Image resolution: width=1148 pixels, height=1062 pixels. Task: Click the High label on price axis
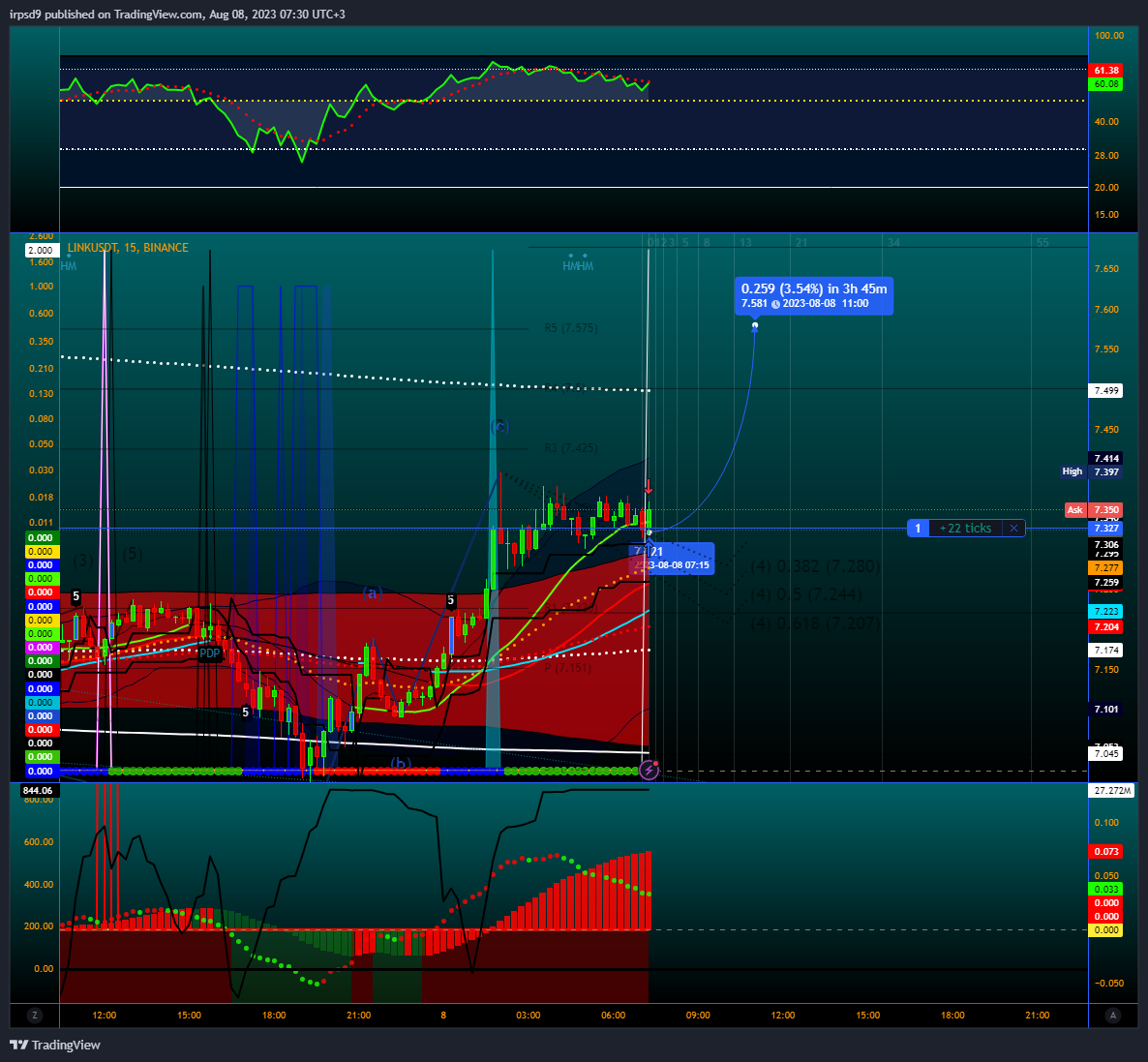[1072, 471]
